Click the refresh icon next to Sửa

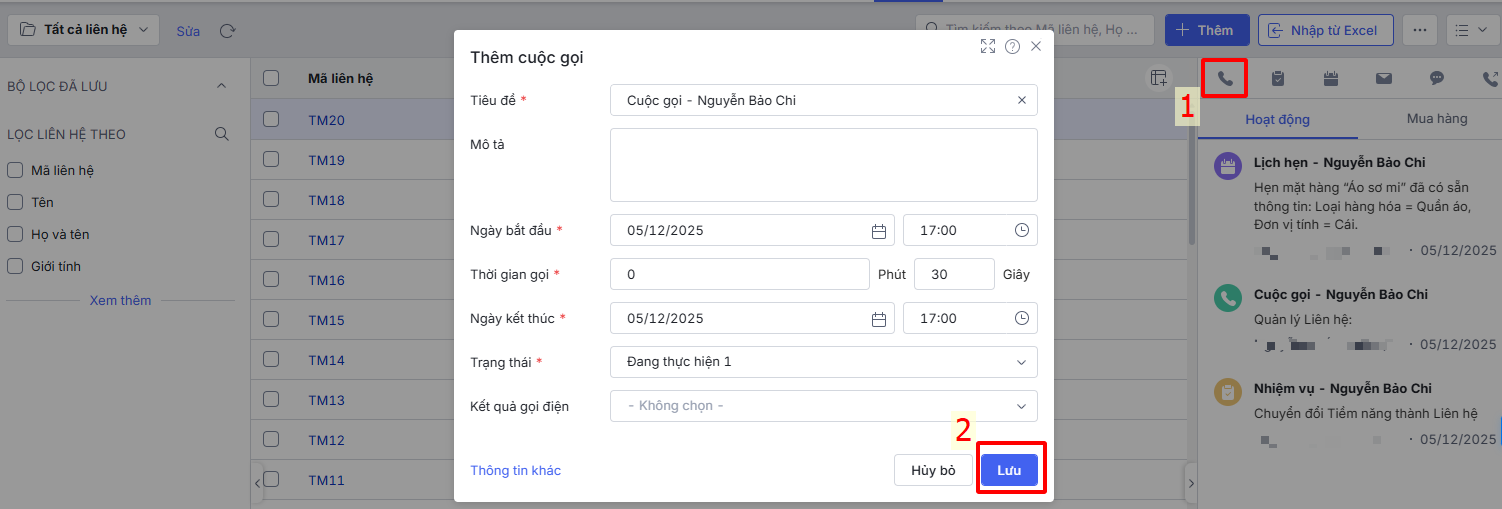(227, 31)
